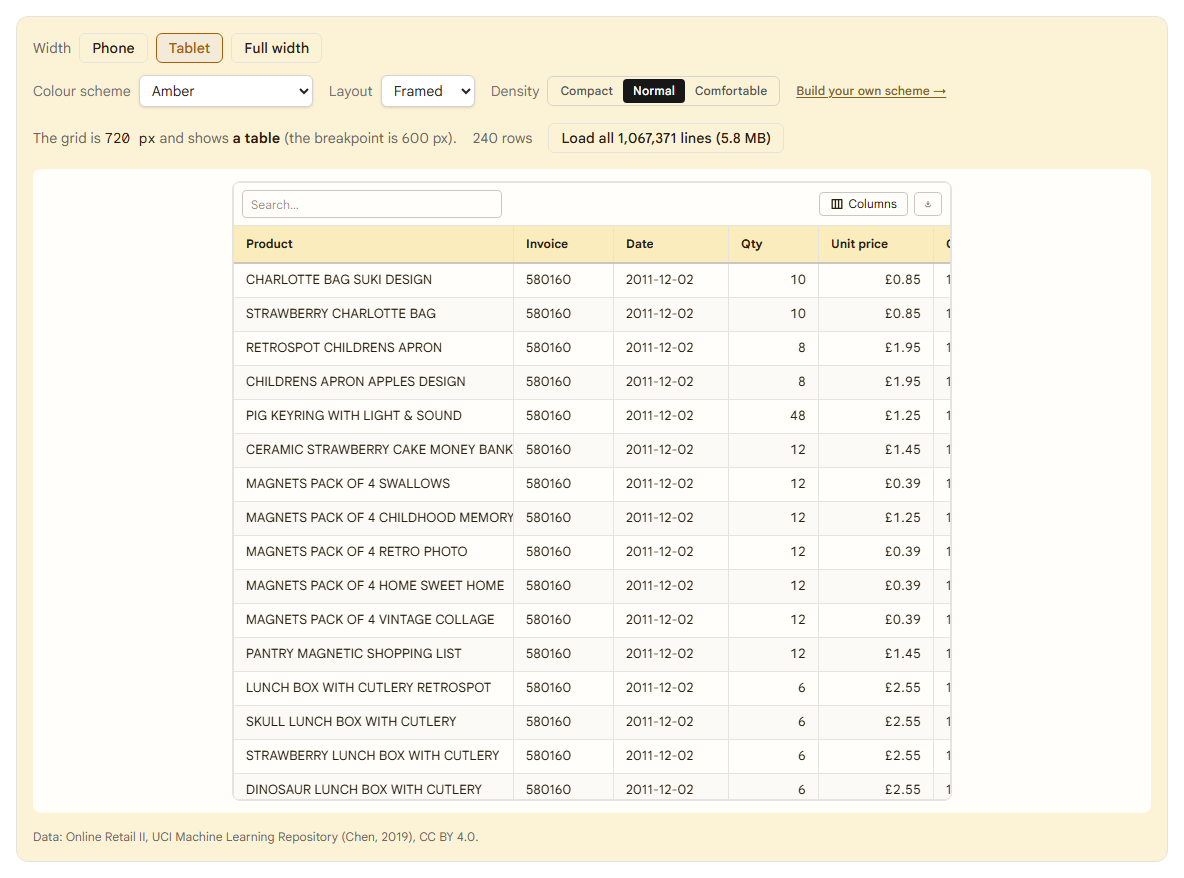This screenshot has height=878, width=1184.
Task: Sort by the Invoice column header
Action: [x=563, y=244]
